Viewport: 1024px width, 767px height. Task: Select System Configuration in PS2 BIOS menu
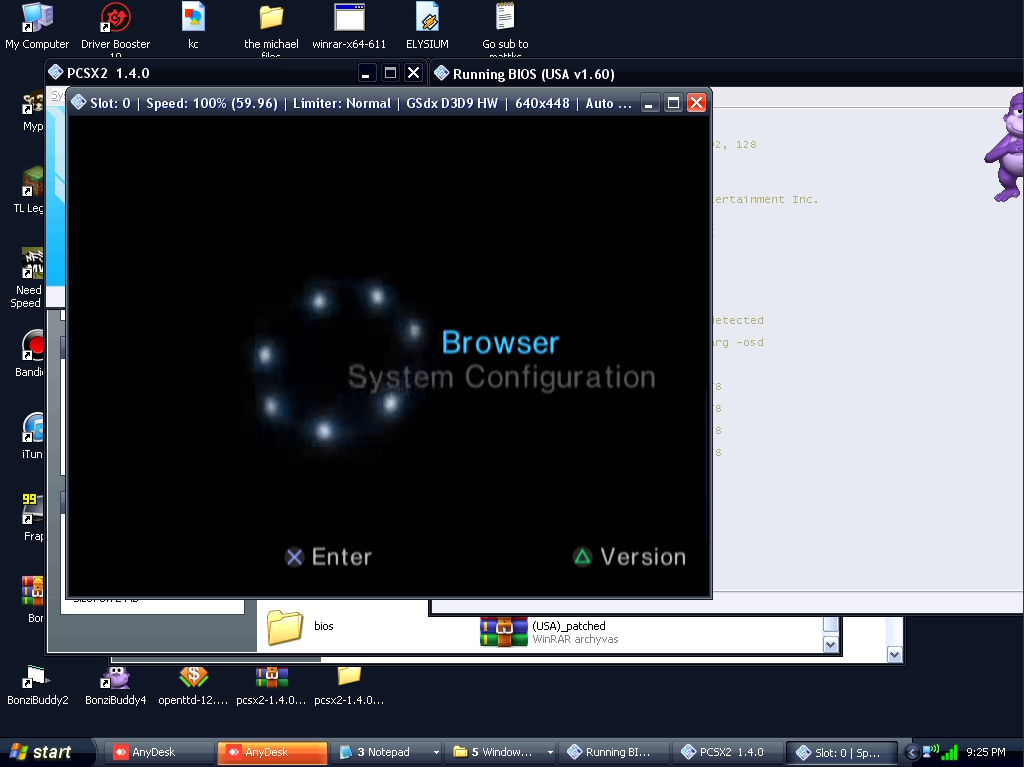point(502,377)
